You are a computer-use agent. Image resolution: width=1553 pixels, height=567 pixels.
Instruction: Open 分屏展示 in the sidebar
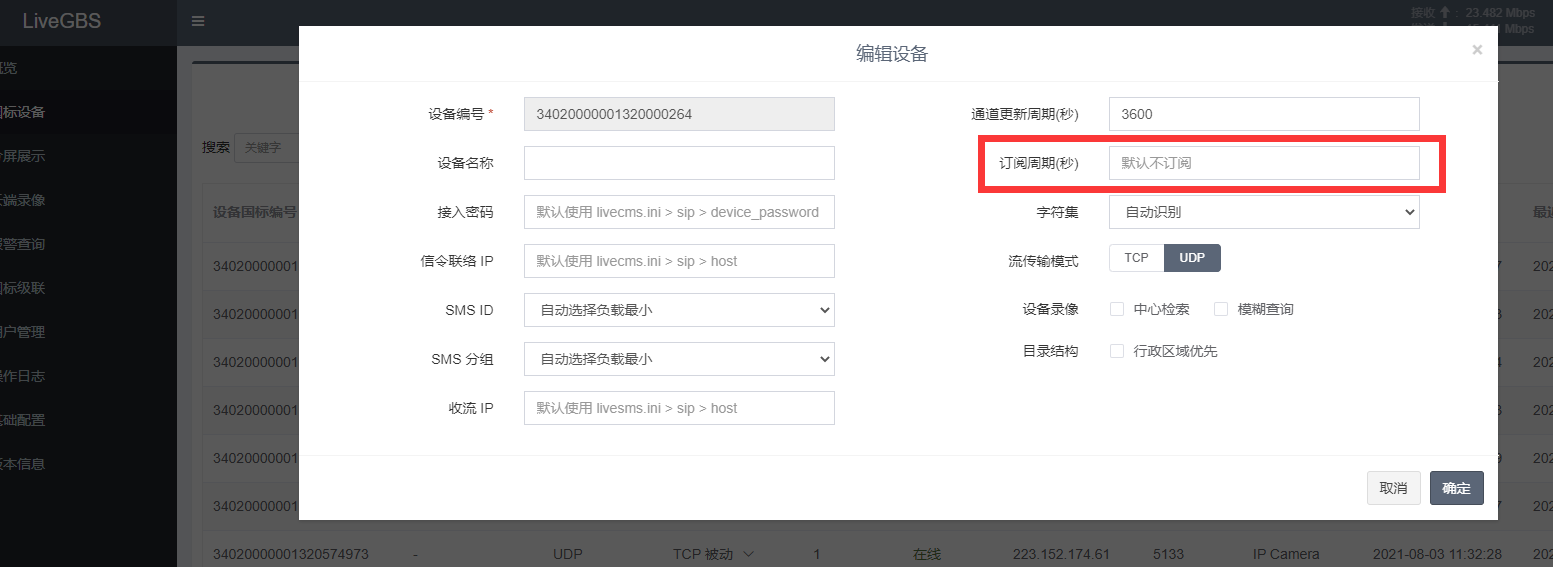pos(88,156)
